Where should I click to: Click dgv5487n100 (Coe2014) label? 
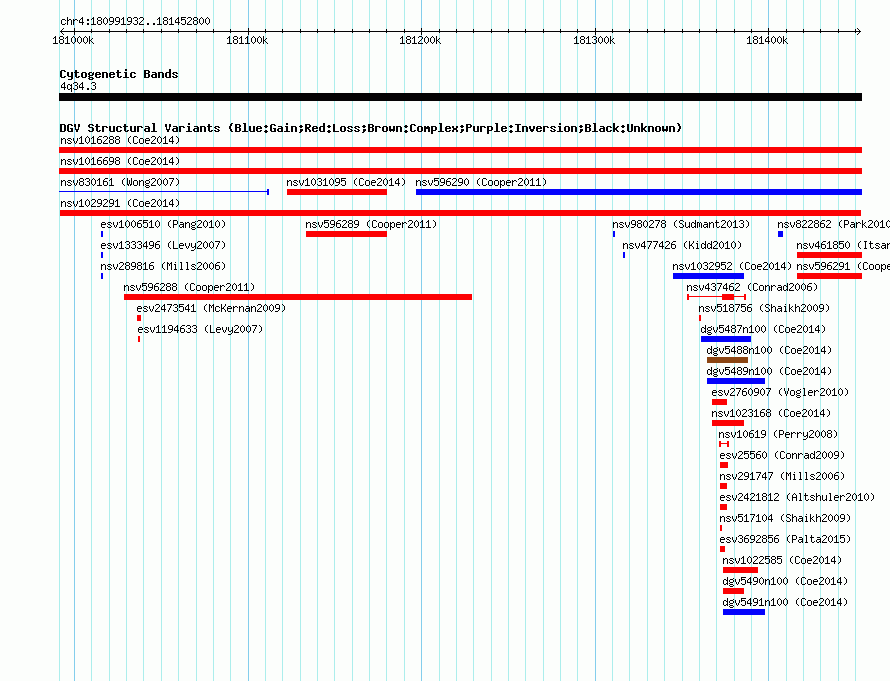coord(763,329)
